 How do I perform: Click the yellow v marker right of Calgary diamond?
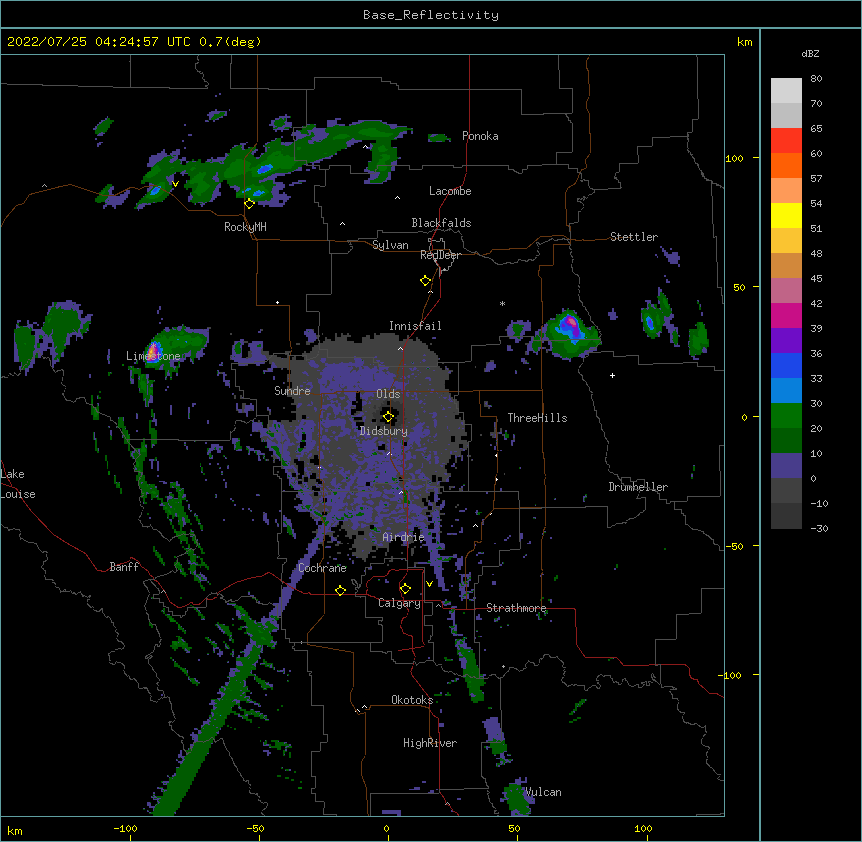429,584
